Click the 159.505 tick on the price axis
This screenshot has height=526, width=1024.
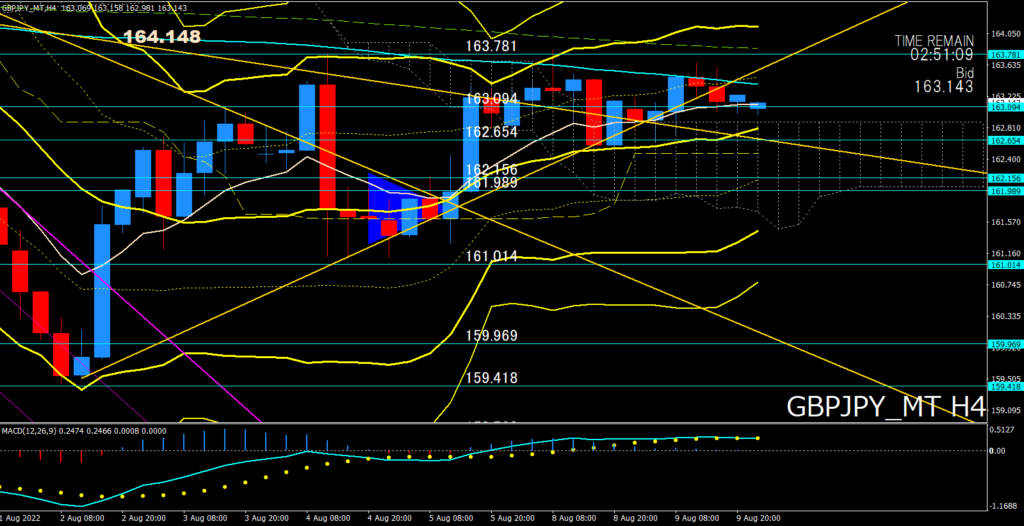1006,379
